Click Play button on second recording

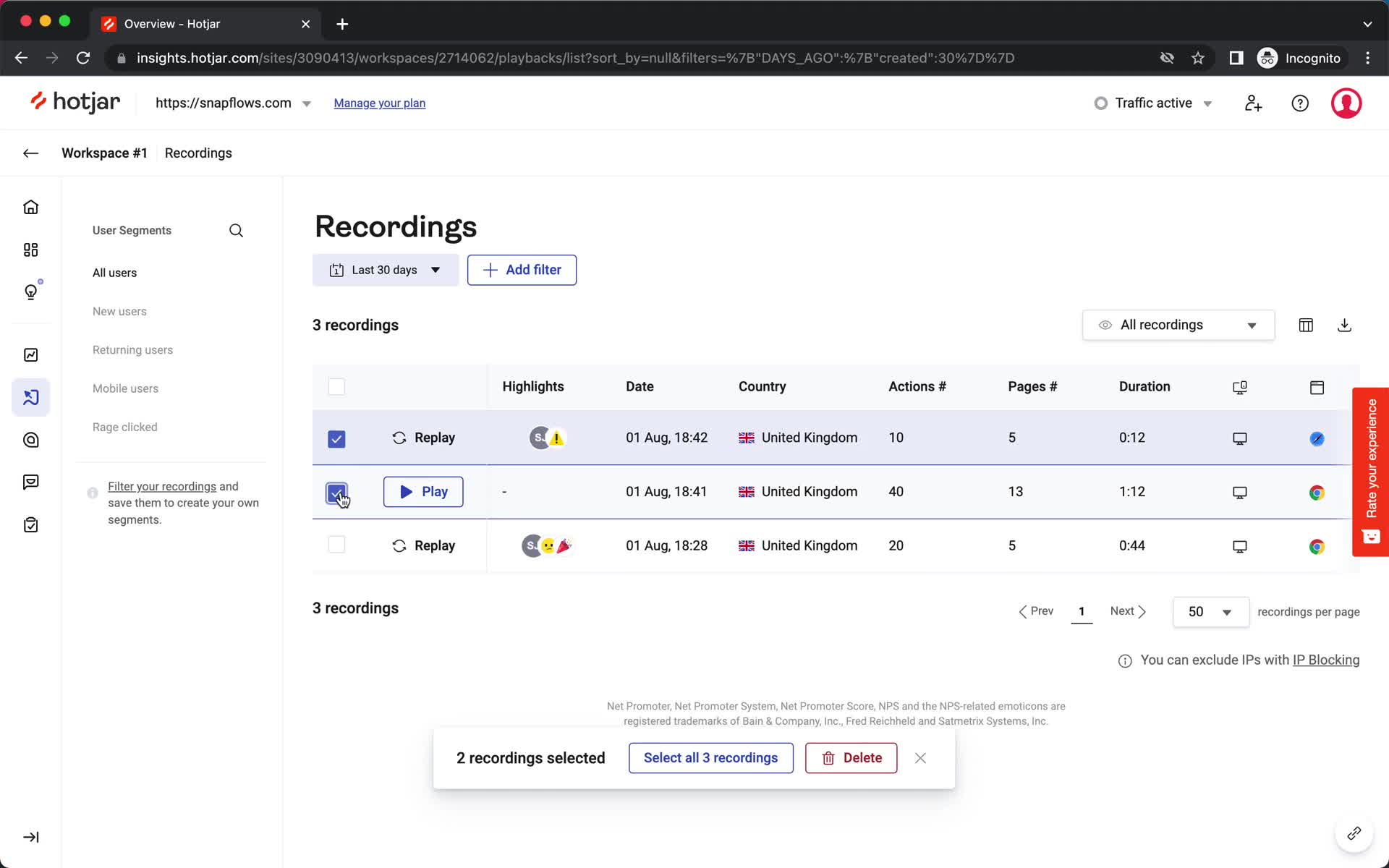tap(423, 491)
